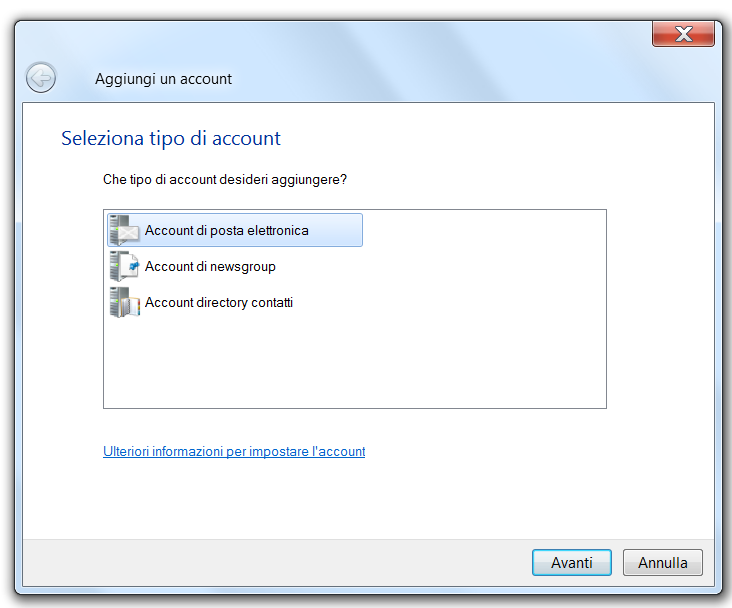Open Ulteriori informazioni per impostare l'account link
Image resolution: width=732 pixels, height=608 pixels.
pyautogui.click(x=234, y=452)
